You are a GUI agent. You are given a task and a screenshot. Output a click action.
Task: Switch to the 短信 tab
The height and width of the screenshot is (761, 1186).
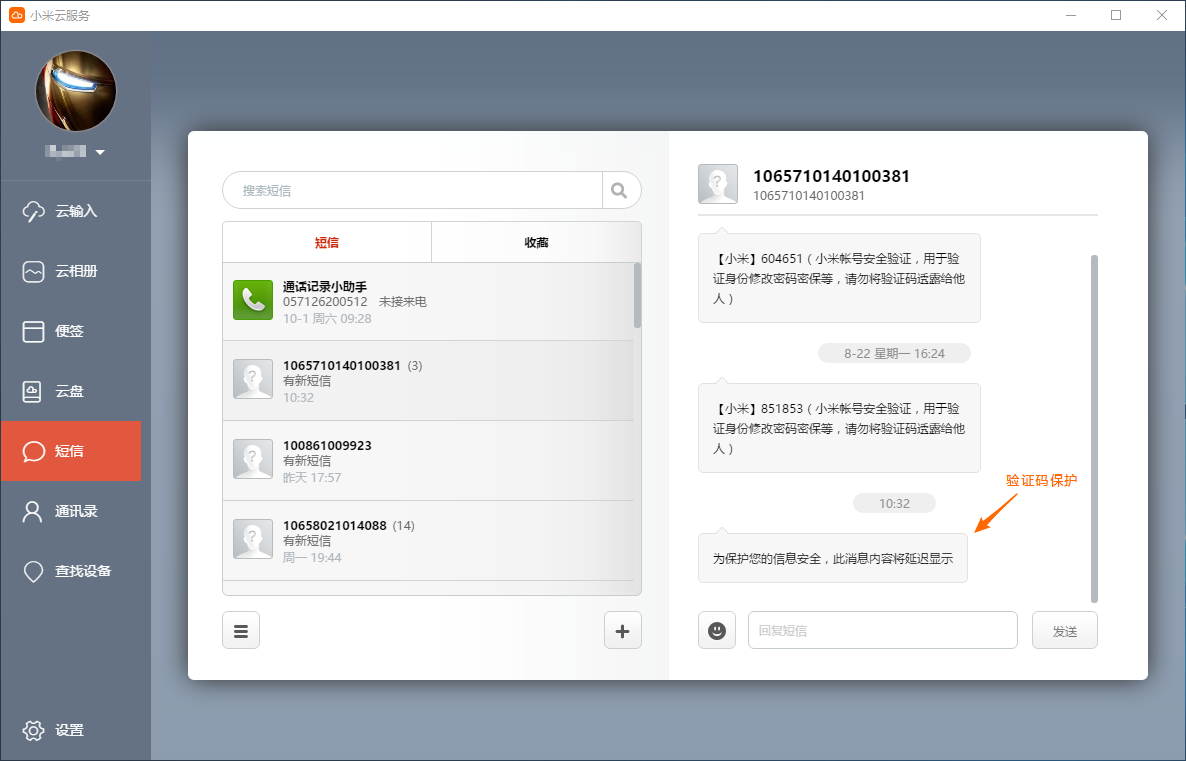click(327, 242)
